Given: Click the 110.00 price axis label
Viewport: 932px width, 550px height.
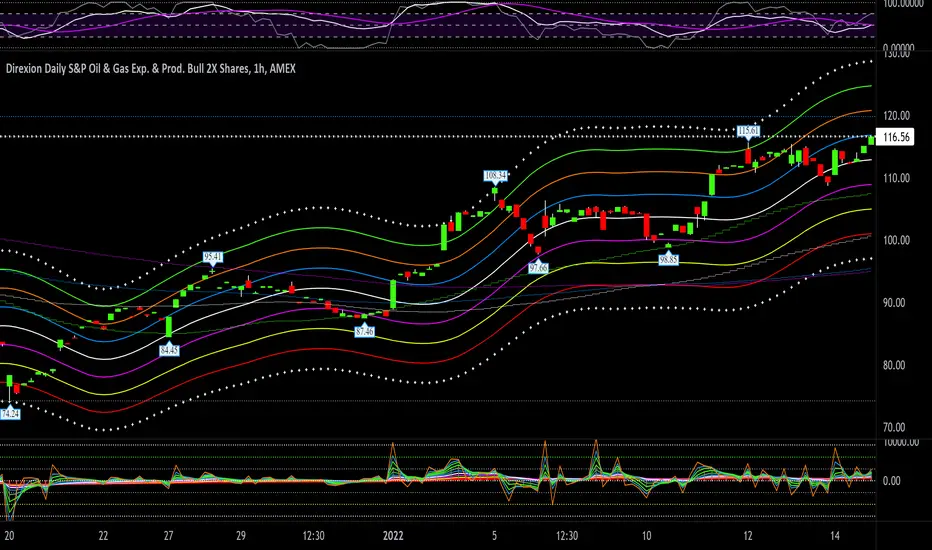Looking at the screenshot, I should point(896,178).
